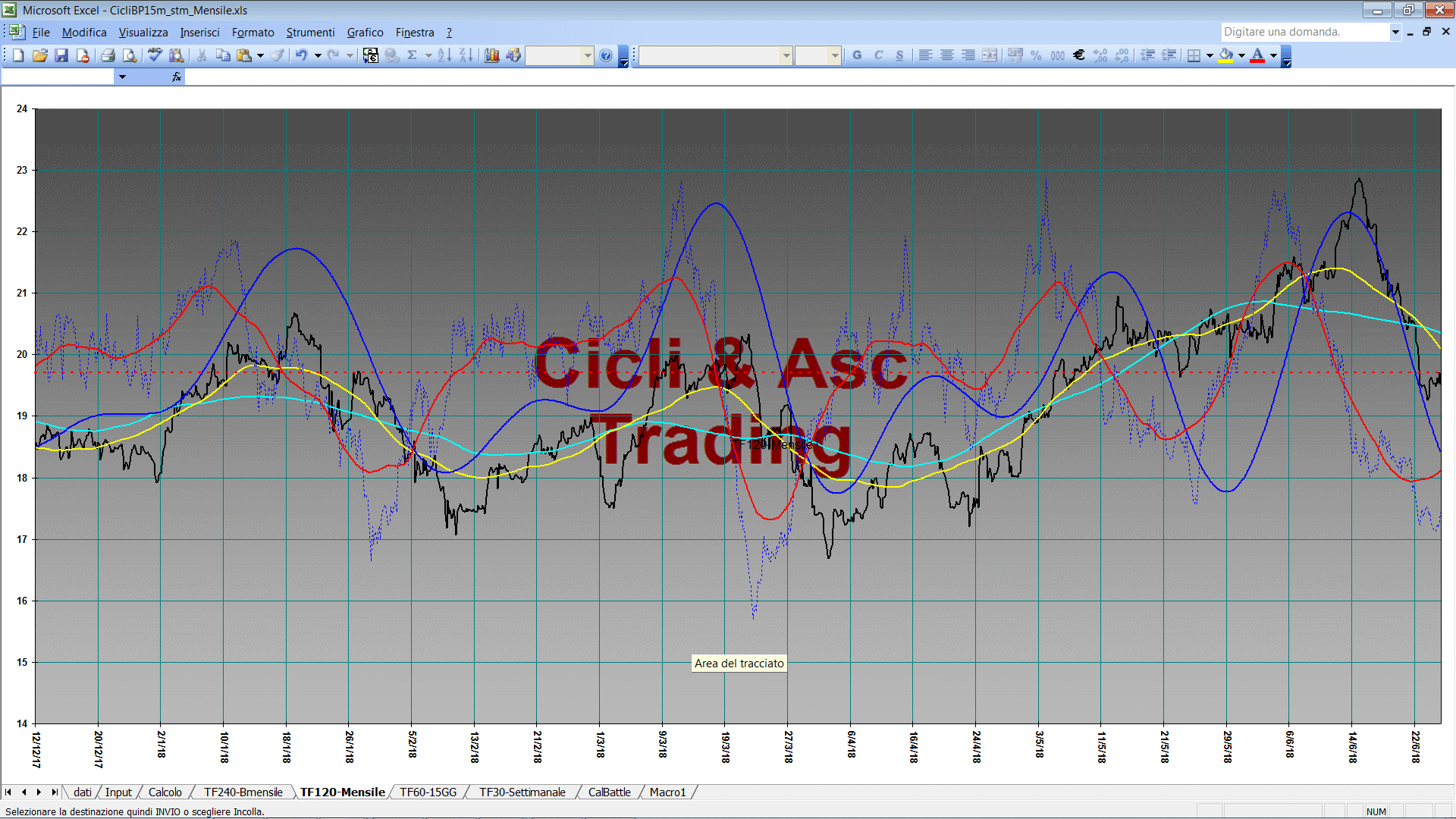Toggle bold with the G button
The height and width of the screenshot is (819, 1456).
click(x=858, y=55)
